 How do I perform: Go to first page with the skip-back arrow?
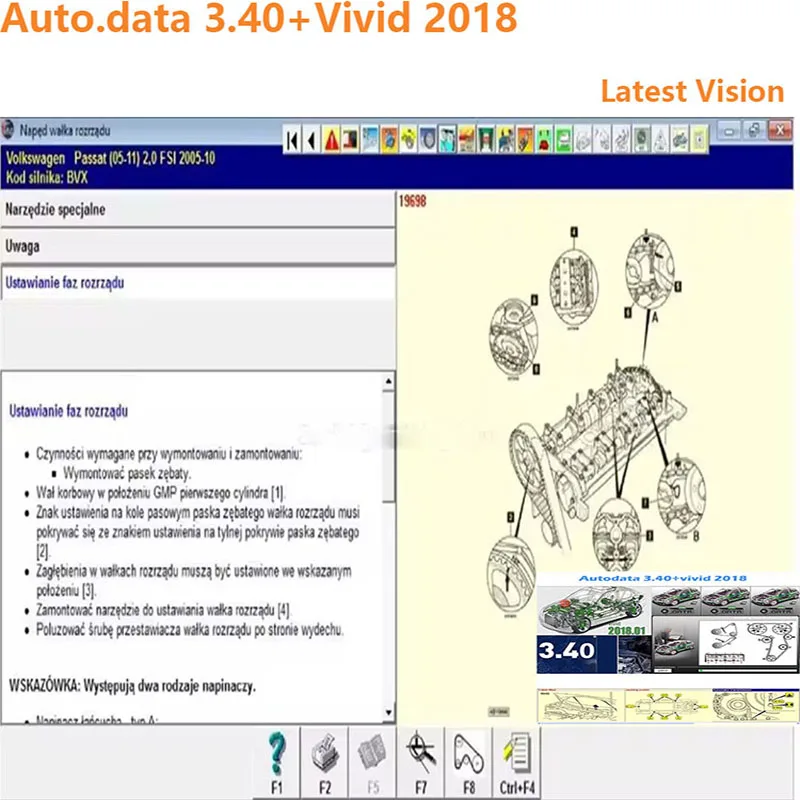[292, 140]
